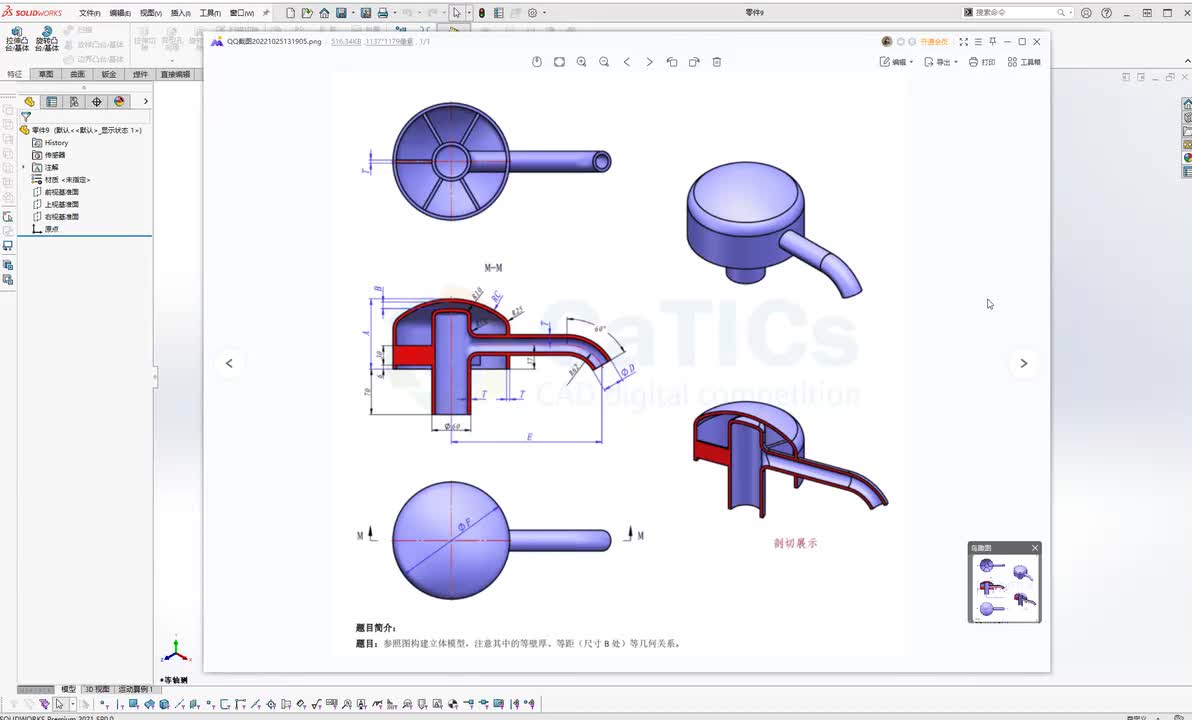
Task: Click the 鸟瞰图 navigator thumbnail
Action: (x=1004, y=588)
